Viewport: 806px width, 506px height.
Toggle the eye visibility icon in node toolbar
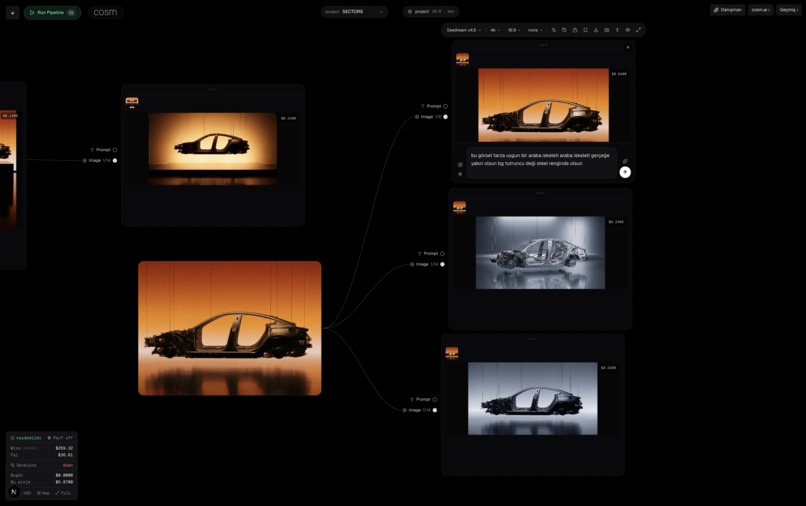628,30
